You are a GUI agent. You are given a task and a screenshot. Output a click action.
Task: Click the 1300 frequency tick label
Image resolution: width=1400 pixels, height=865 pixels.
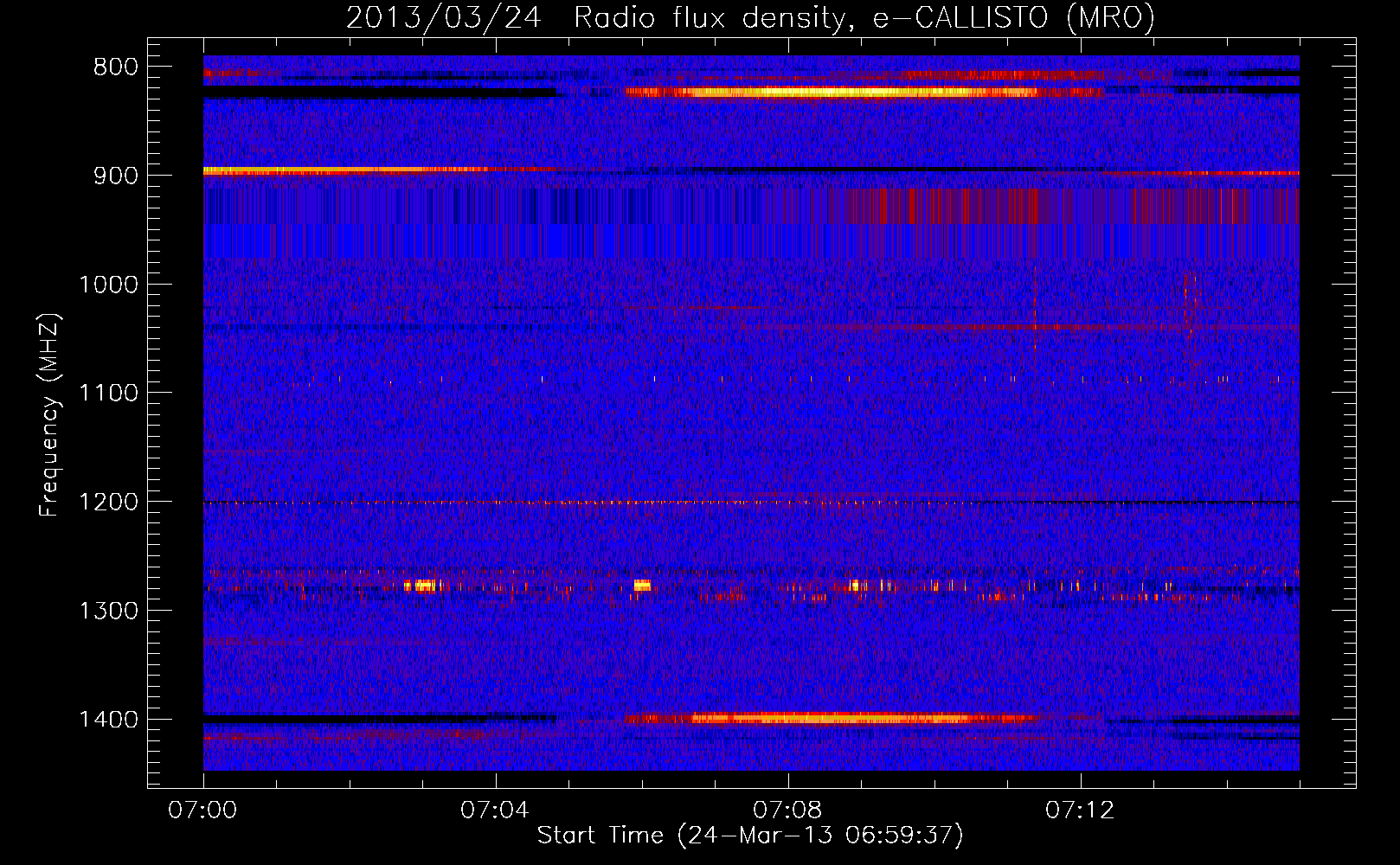(108, 611)
